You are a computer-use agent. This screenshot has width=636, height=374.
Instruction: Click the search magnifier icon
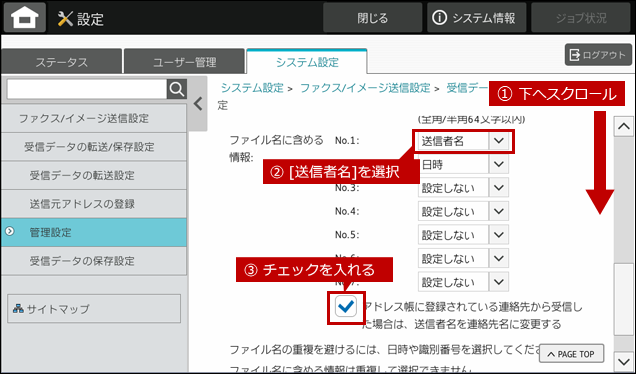(x=177, y=89)
